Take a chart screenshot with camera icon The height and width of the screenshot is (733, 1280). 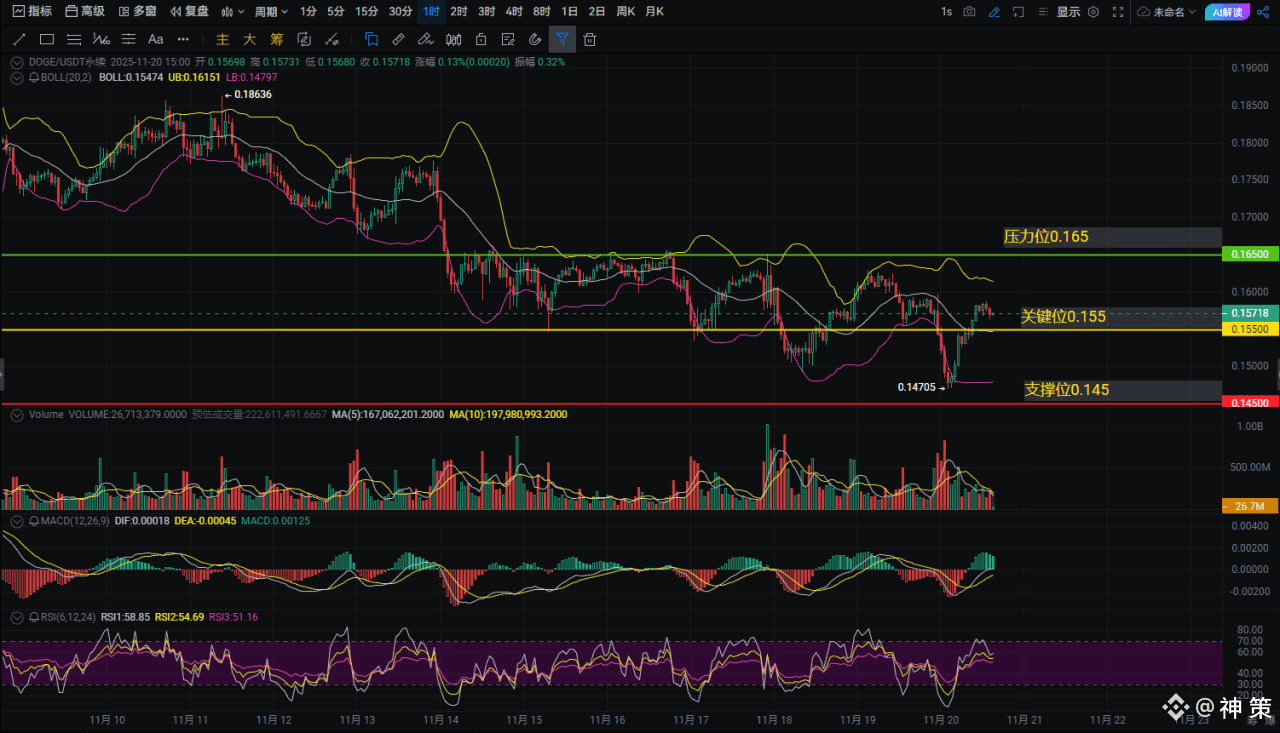(969, 12)
